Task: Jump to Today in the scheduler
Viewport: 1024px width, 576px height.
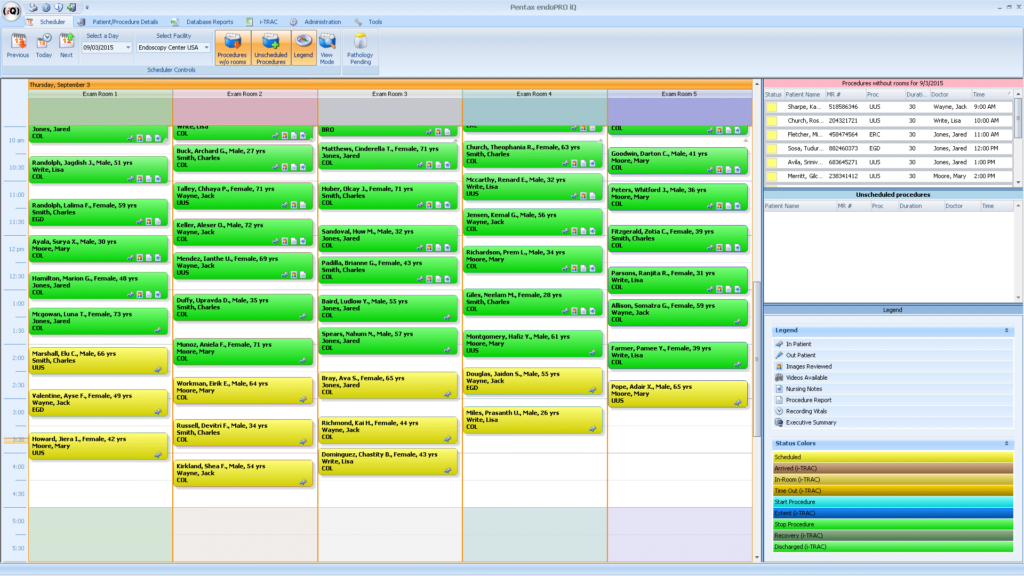Action: tap(44, 42)
